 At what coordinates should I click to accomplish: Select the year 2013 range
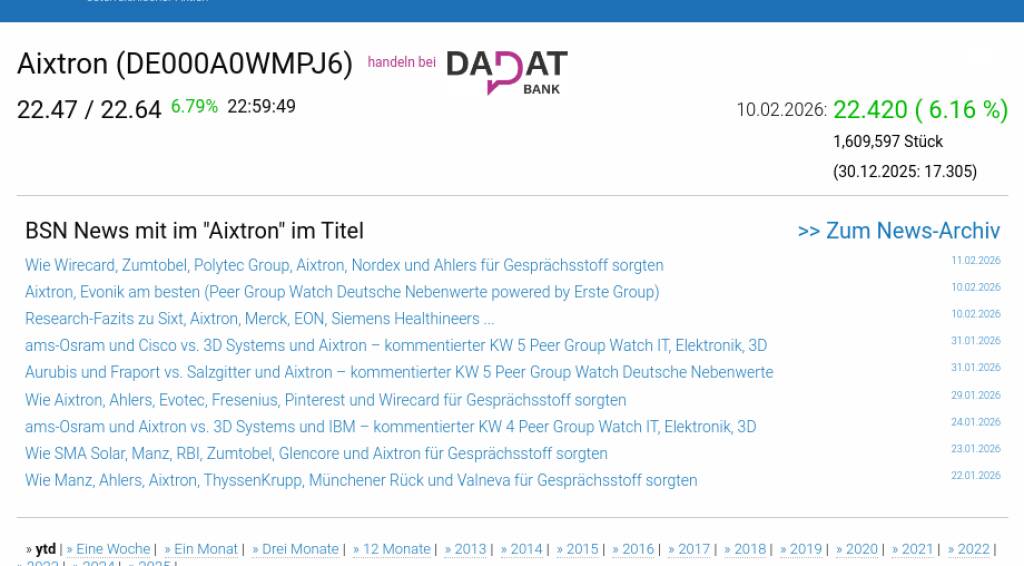tap(469, 549)
